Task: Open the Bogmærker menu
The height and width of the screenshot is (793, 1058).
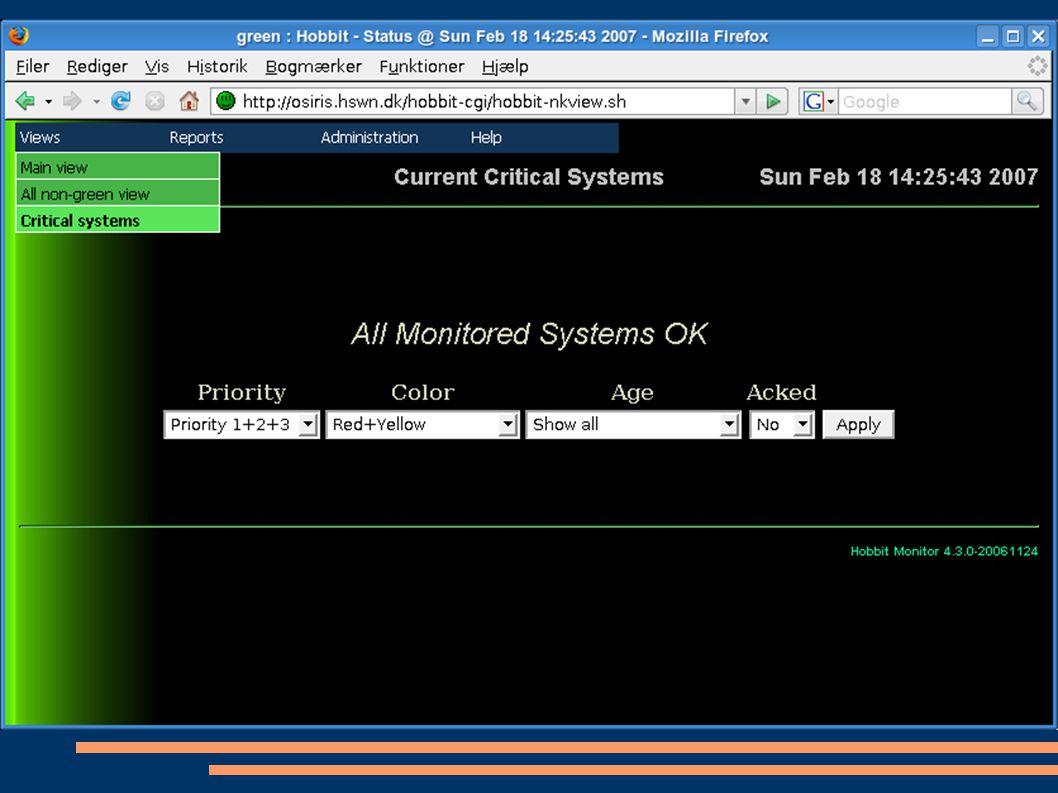Action: pos(314,66)
